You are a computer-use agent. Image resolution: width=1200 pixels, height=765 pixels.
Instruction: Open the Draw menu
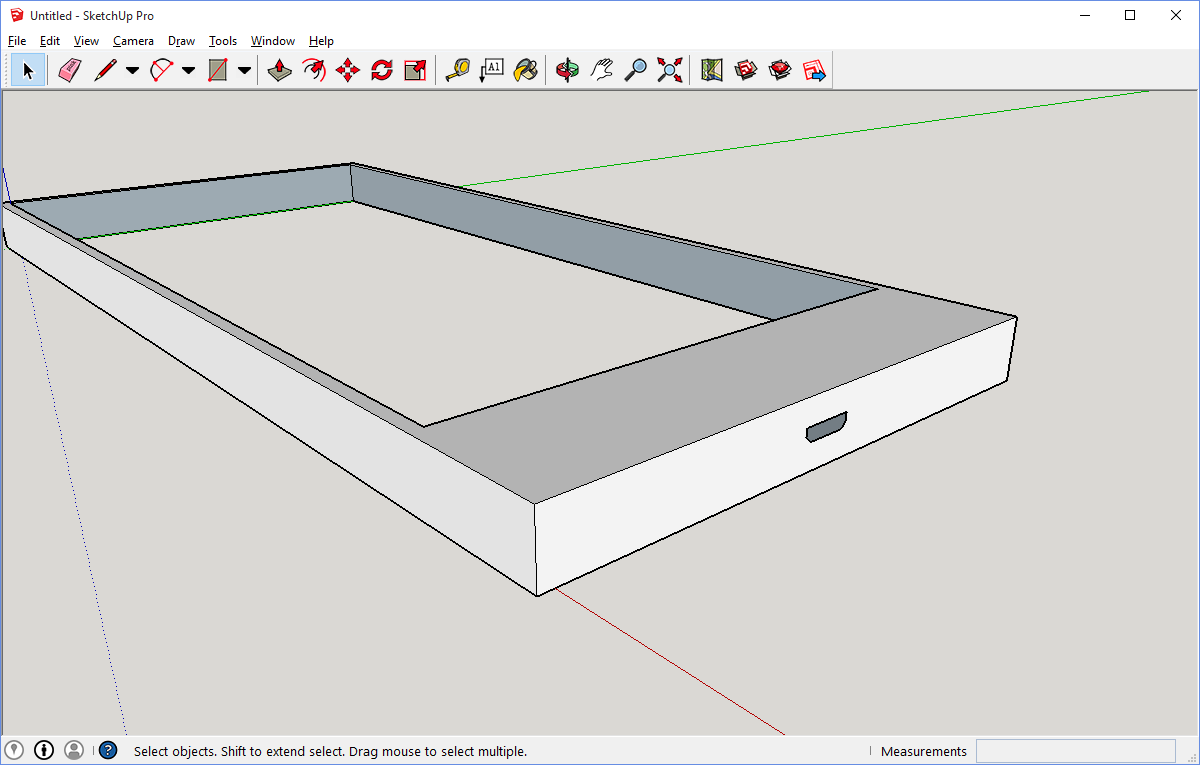pyautogui.click(x=181, y=41)
